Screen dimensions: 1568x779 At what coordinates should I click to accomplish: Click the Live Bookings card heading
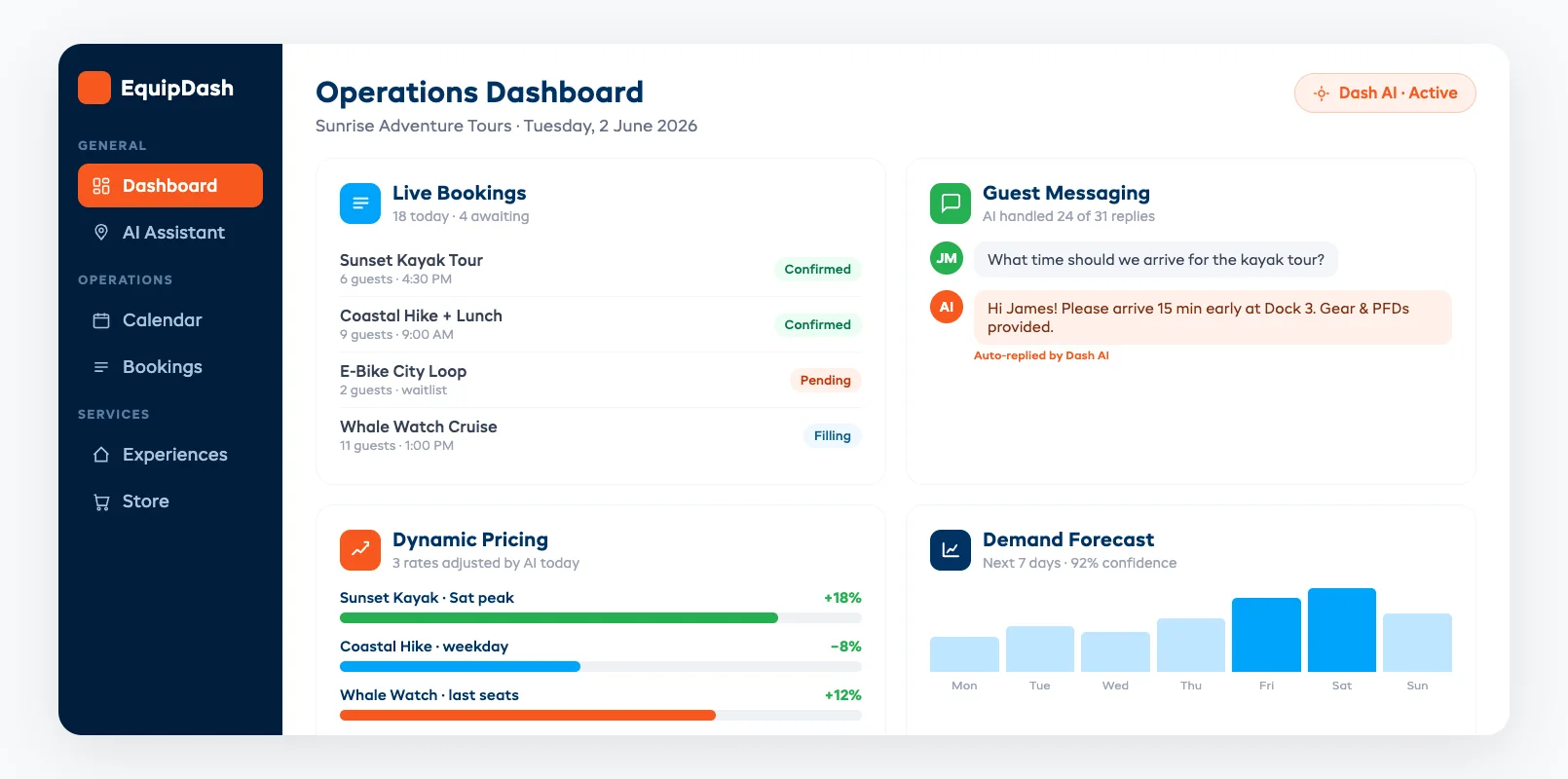pos(459,193)
